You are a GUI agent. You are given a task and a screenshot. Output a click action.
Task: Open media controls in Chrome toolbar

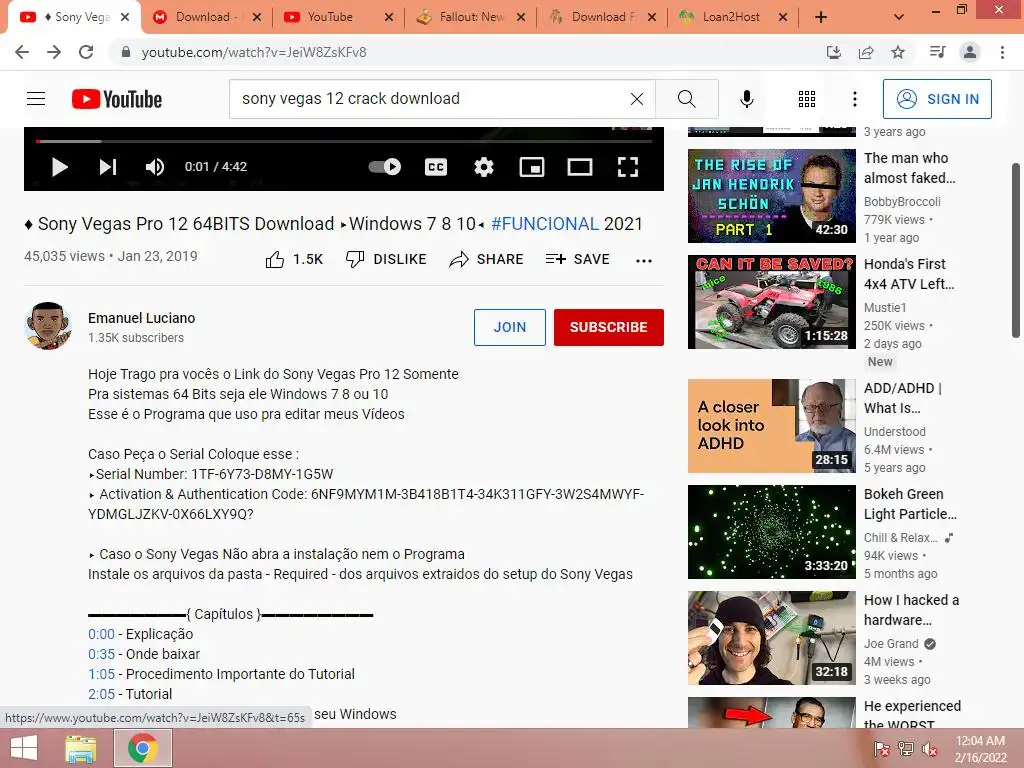click(x=937, y=52)
